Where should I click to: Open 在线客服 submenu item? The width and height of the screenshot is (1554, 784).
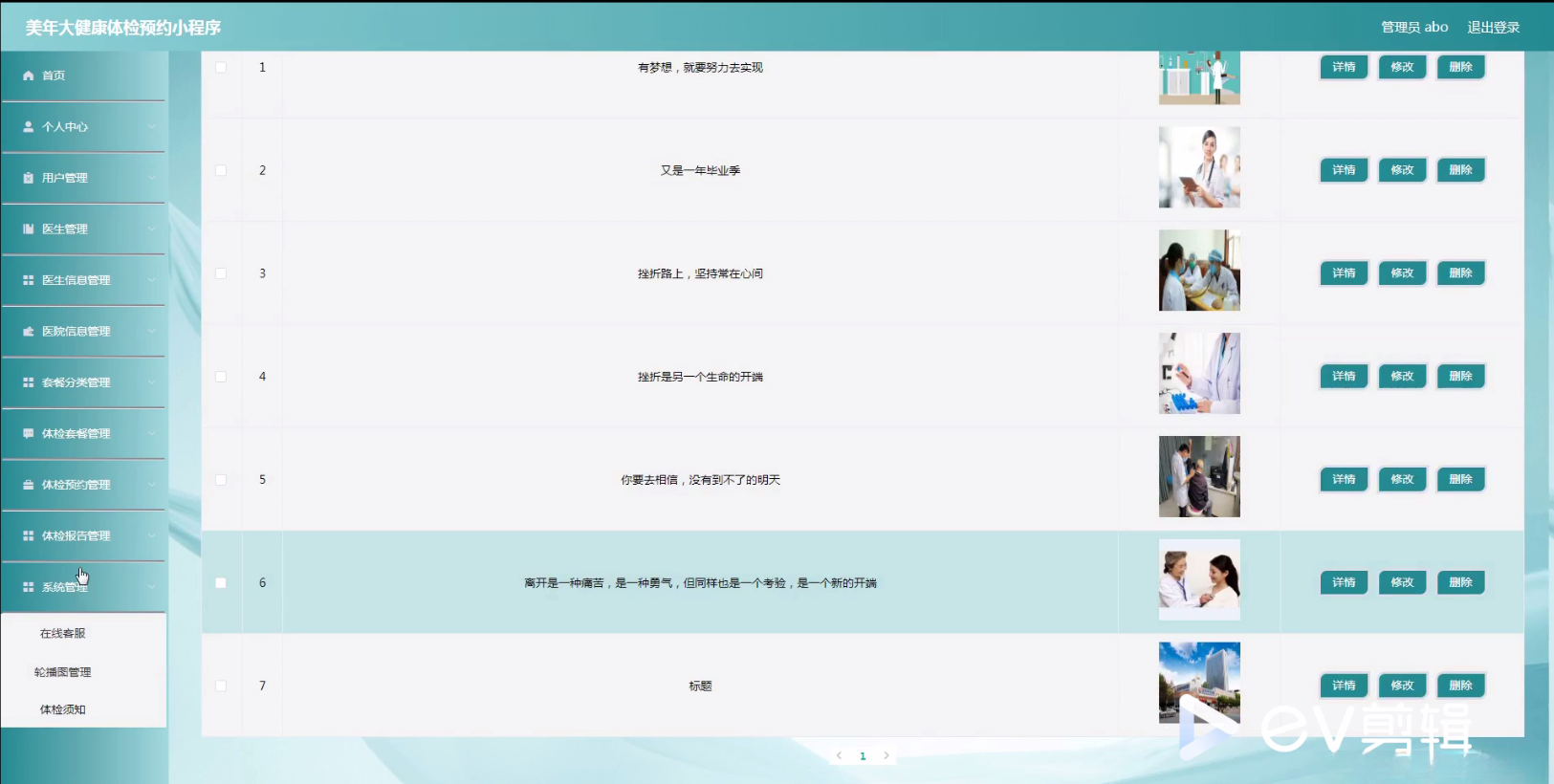[63, 633]
